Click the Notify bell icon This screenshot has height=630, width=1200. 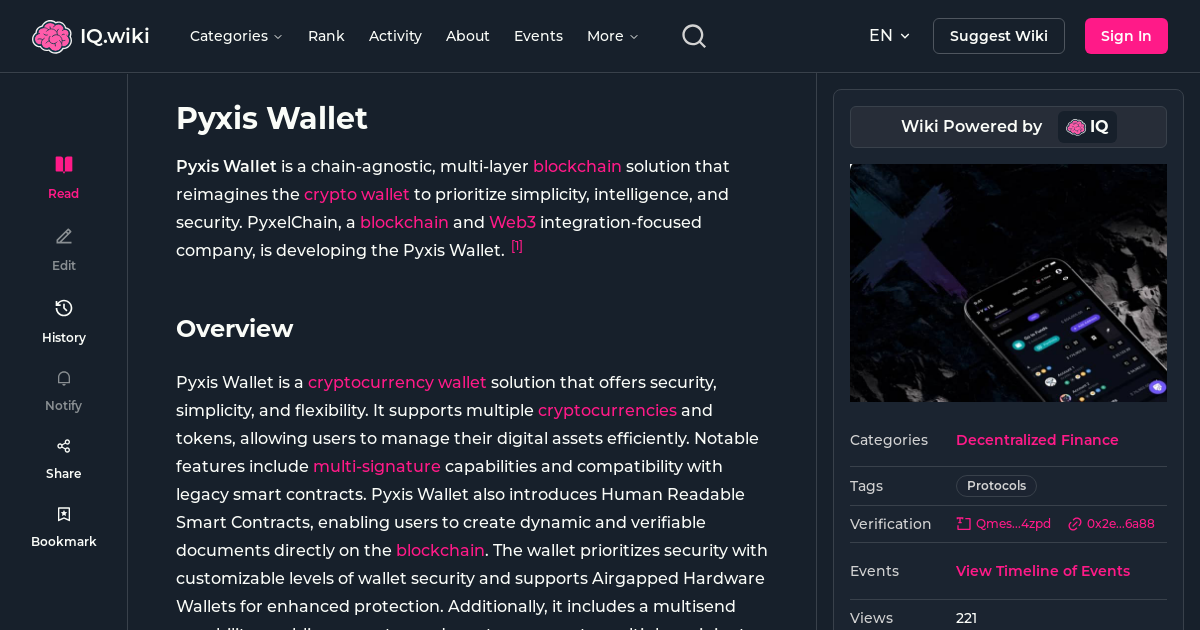point(63,378)
